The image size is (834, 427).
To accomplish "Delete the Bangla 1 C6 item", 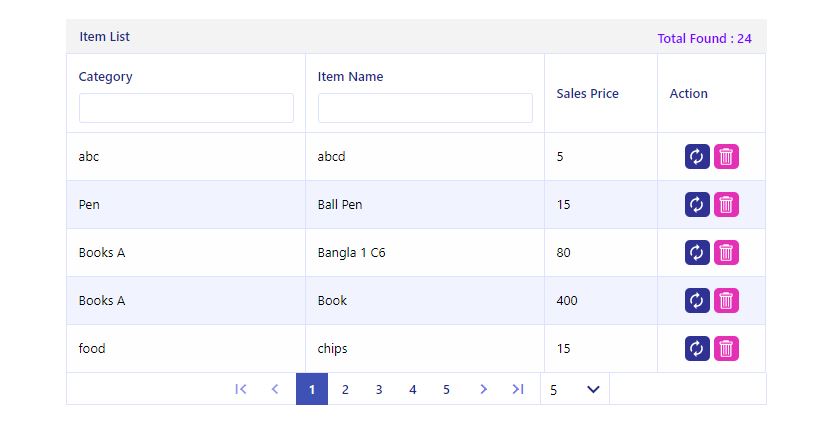I will (726, 253).
